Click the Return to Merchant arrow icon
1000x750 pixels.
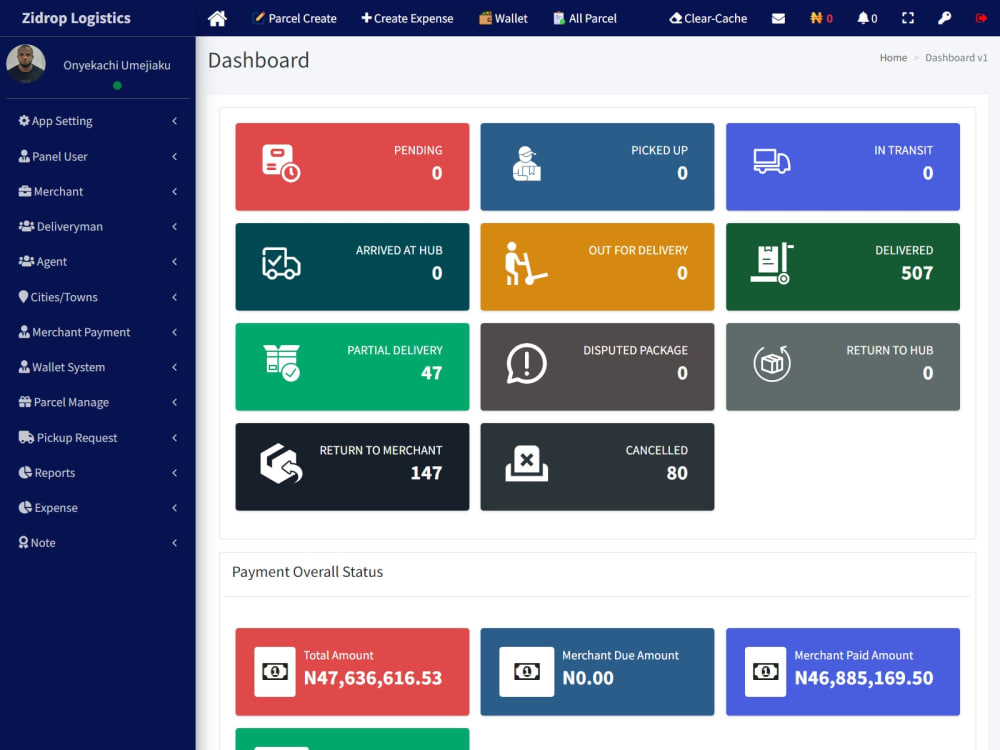click(x=281, y=464)
